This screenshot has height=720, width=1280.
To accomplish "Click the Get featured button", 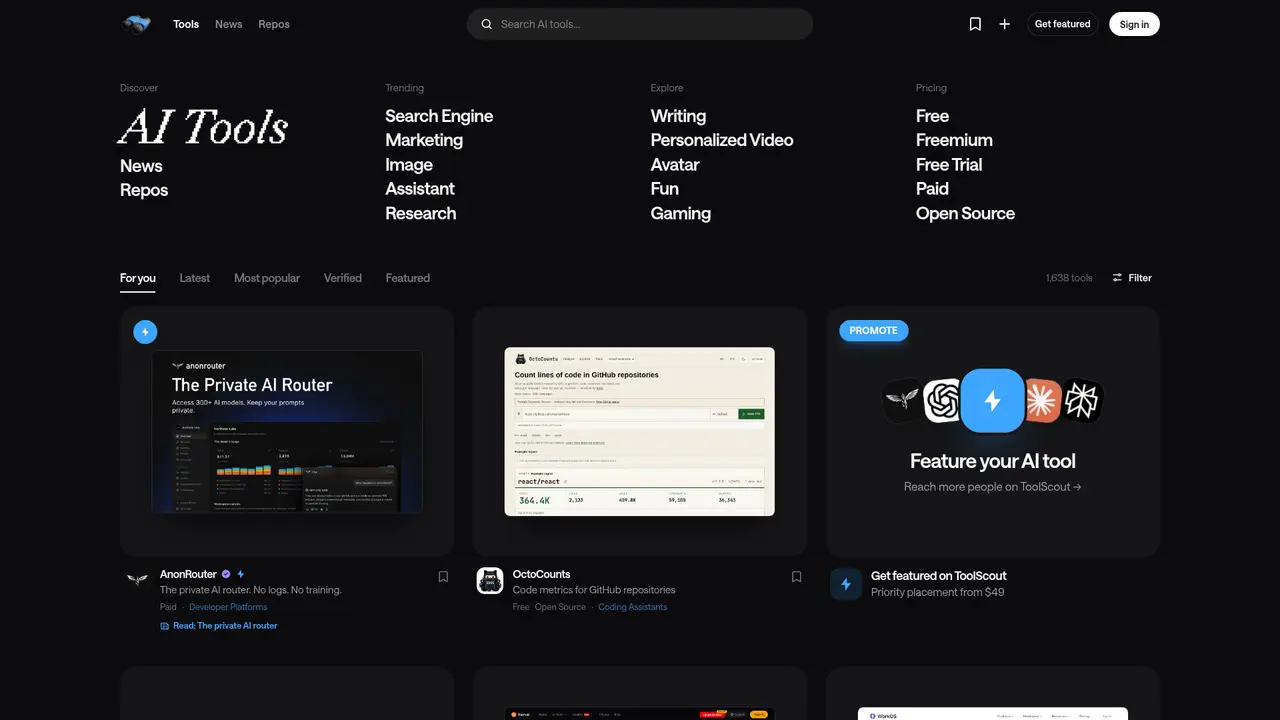I will click(x=1063, y=24).
